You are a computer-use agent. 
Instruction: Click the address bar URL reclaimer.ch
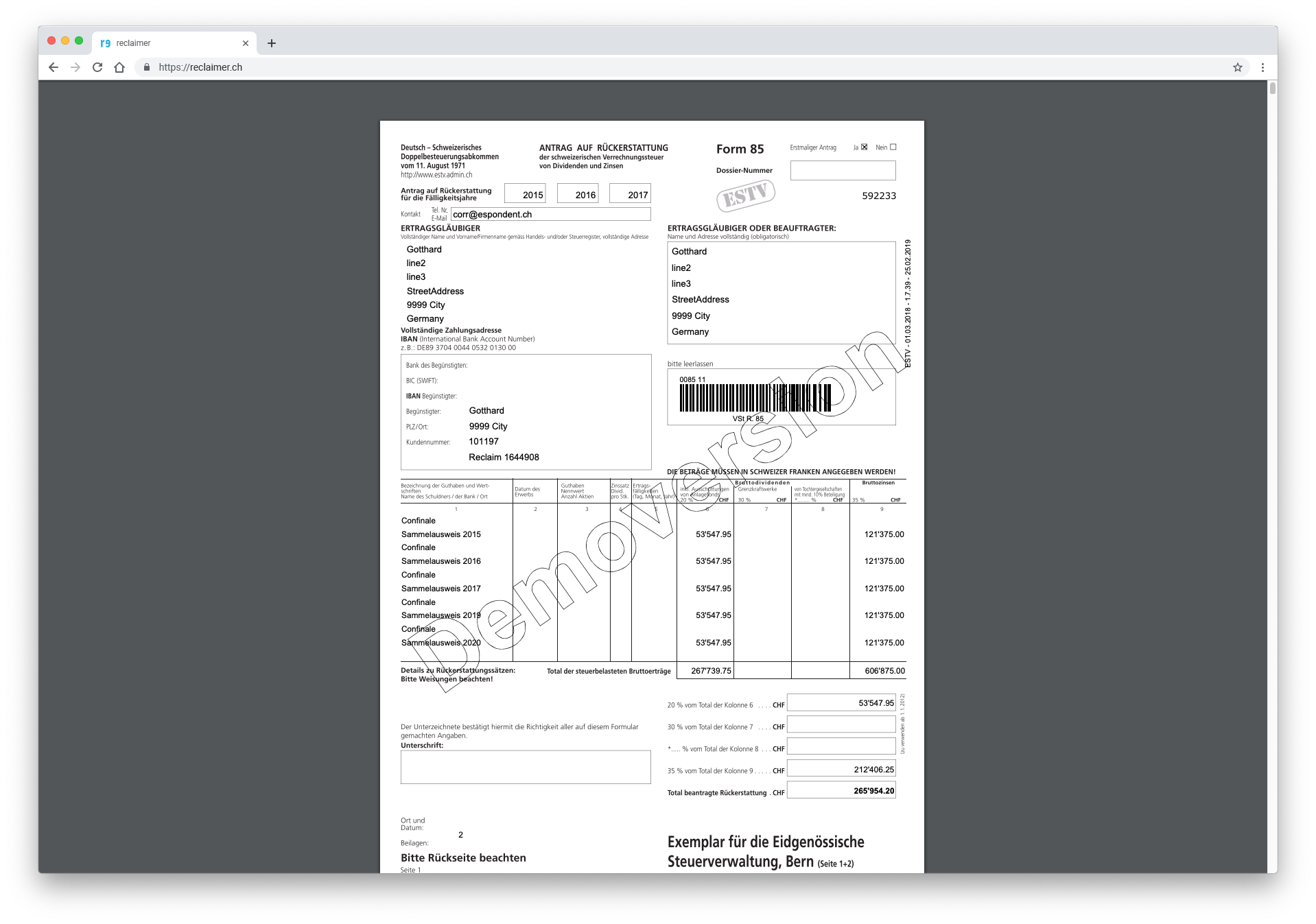coord(200,67)
